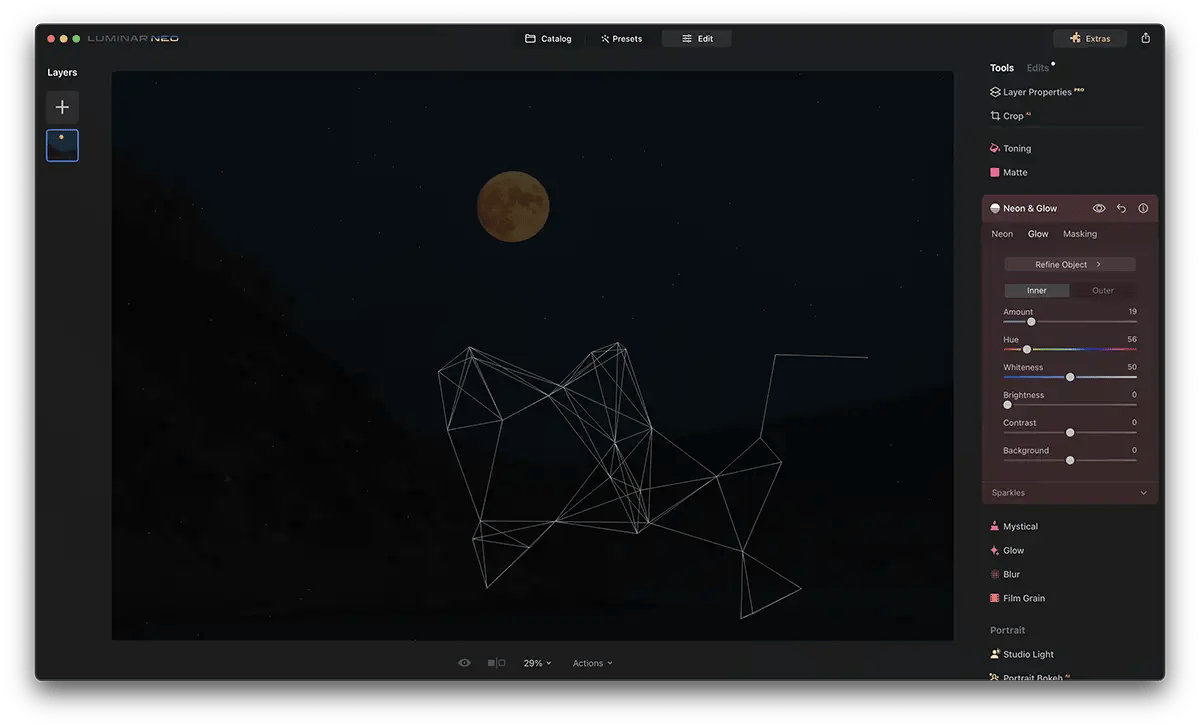Choose the Outer glow option
This screenshot has height=727, width=1200.
click(x=1103, y=291)
